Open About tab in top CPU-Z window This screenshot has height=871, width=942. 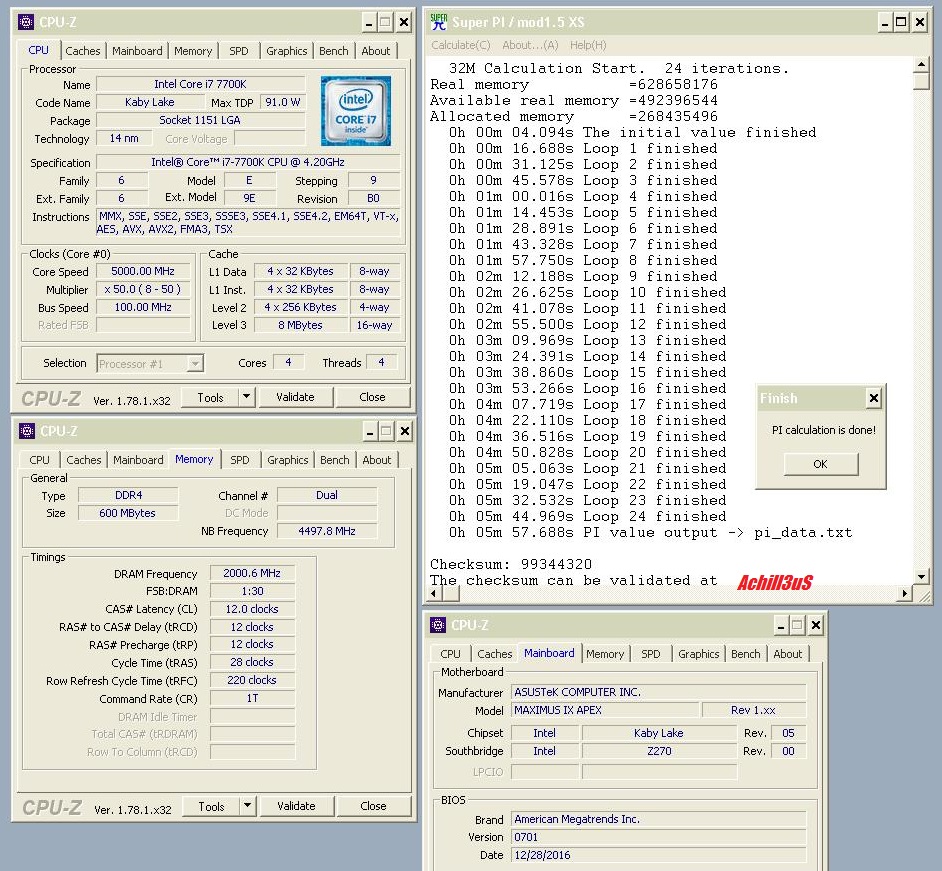[375, 51]
